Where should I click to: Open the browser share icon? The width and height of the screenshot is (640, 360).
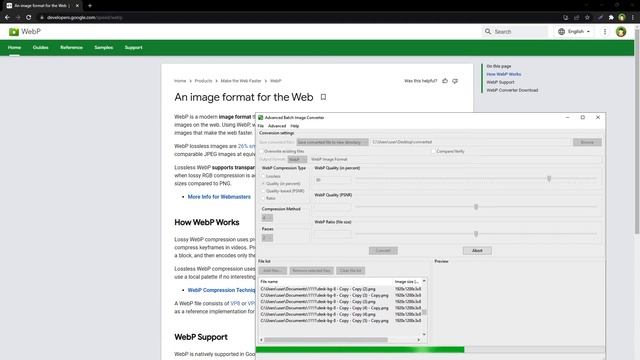pyautogui.click(x=576, y=18)
